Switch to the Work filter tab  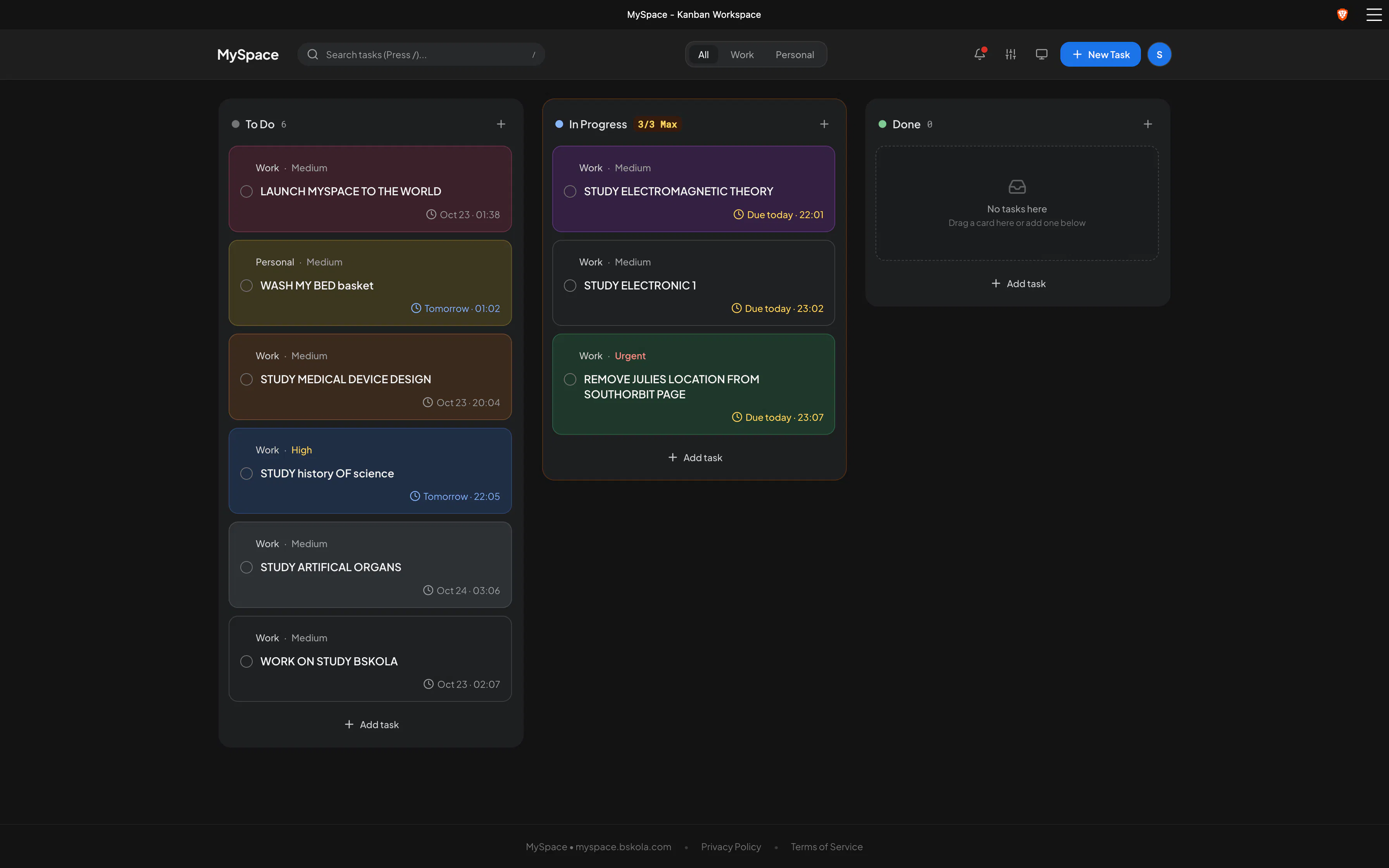point(742,55)
